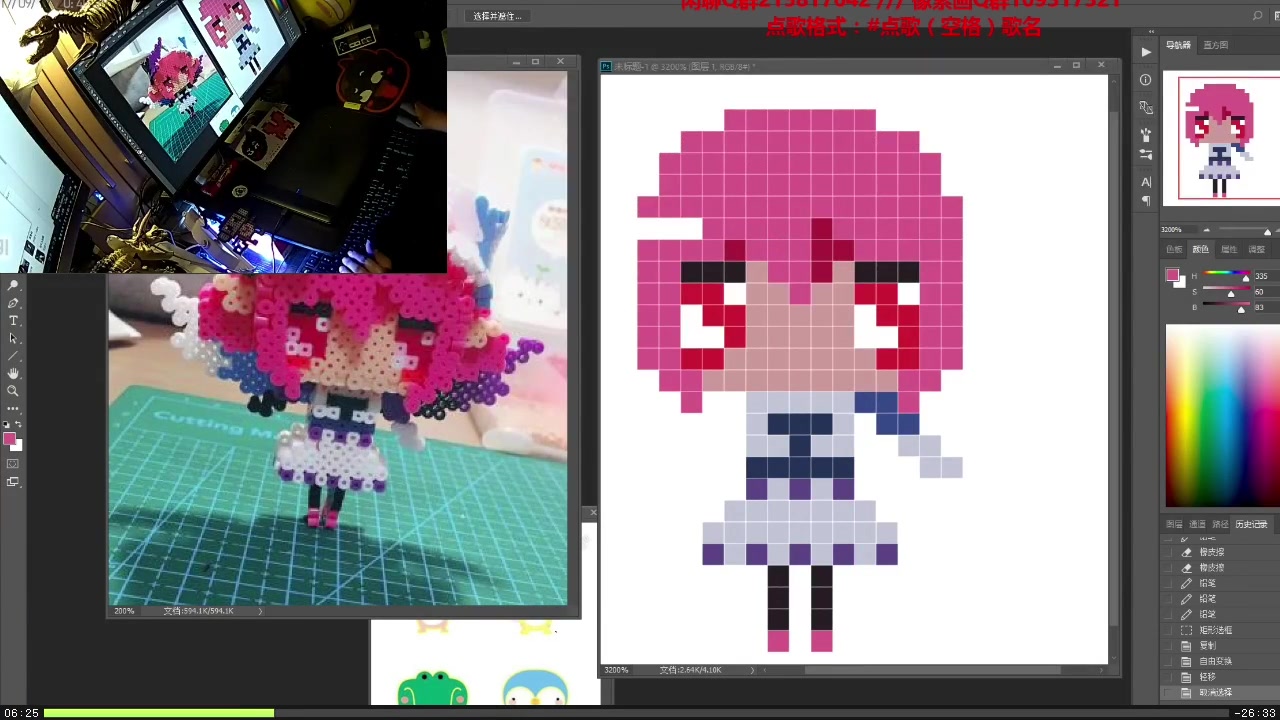Select the Zoom magnifier tool
The height and width of the screenshot is (720, 1280).
(x=13, y=391)
